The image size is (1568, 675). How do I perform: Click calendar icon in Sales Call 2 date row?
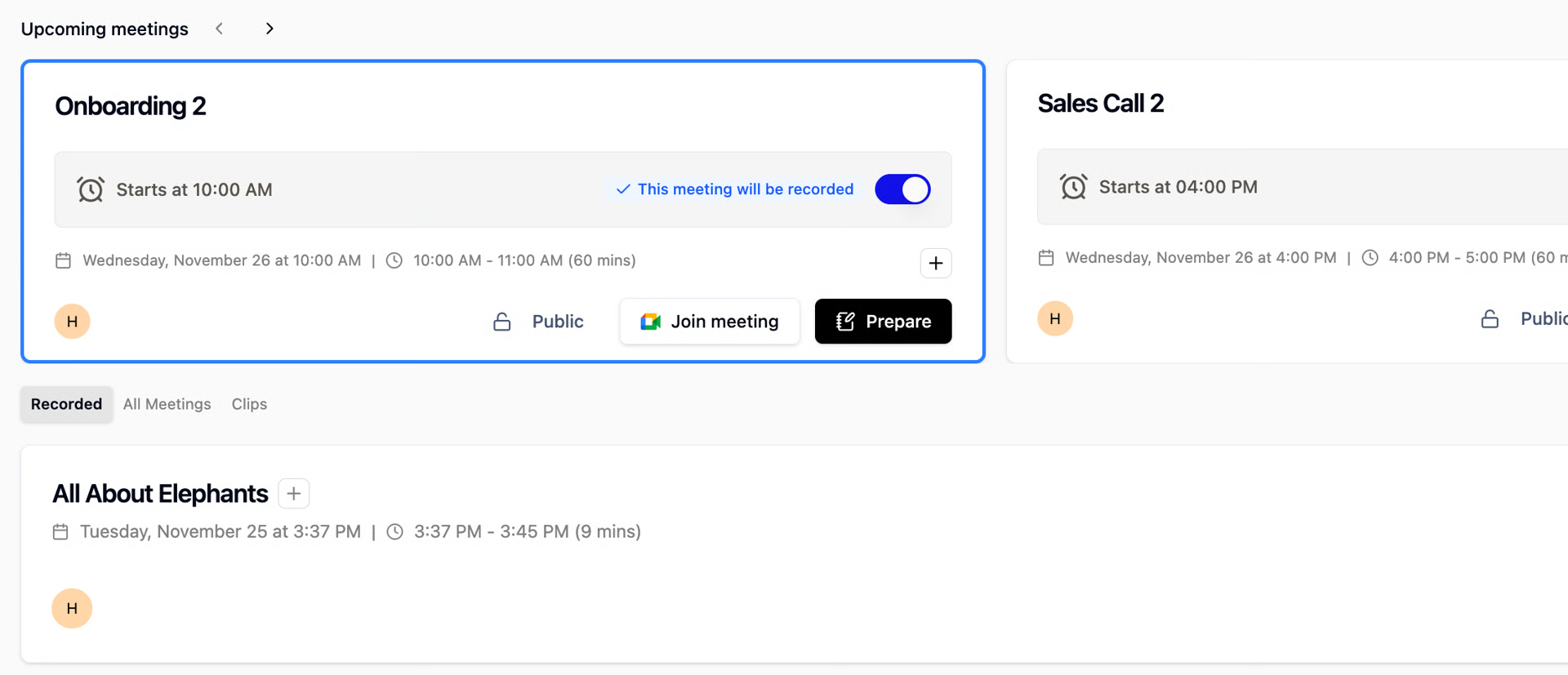[1046, 258]
